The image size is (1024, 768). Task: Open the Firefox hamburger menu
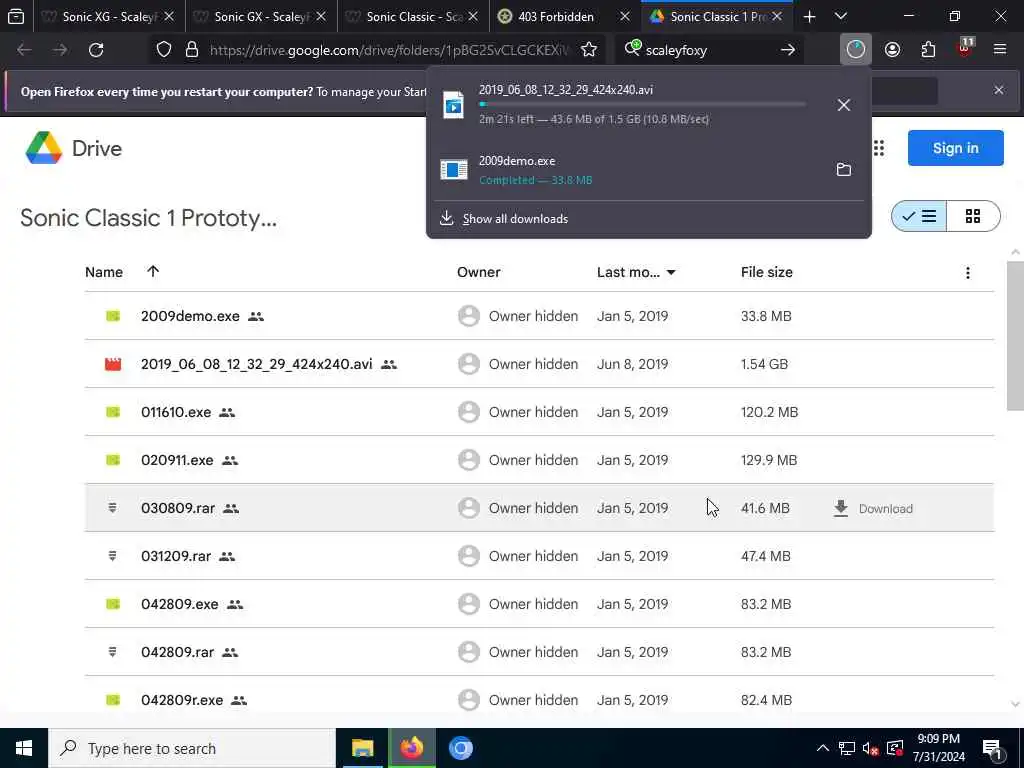coord(1000,50)
